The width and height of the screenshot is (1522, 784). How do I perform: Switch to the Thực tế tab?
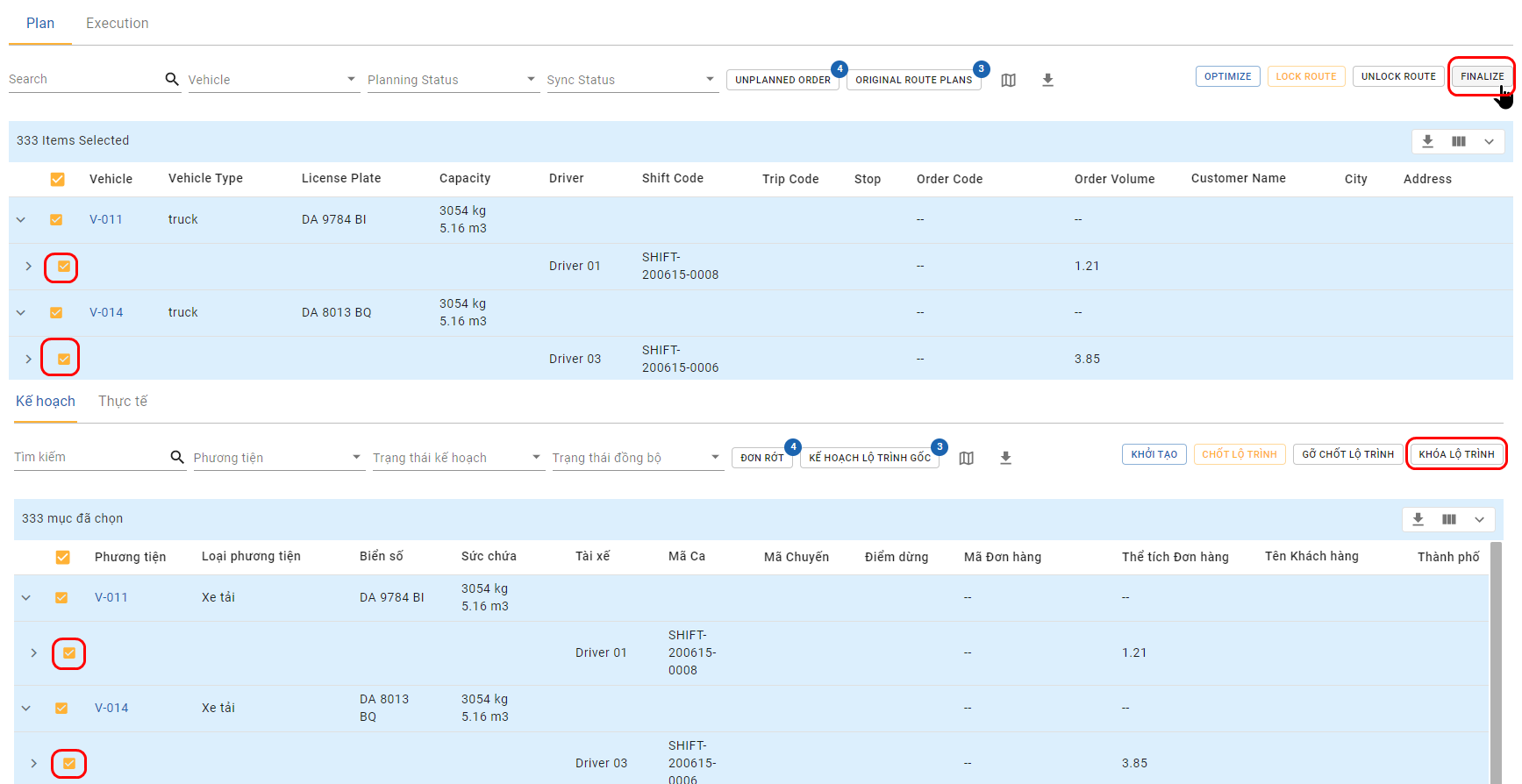click(x=123, y=401)
